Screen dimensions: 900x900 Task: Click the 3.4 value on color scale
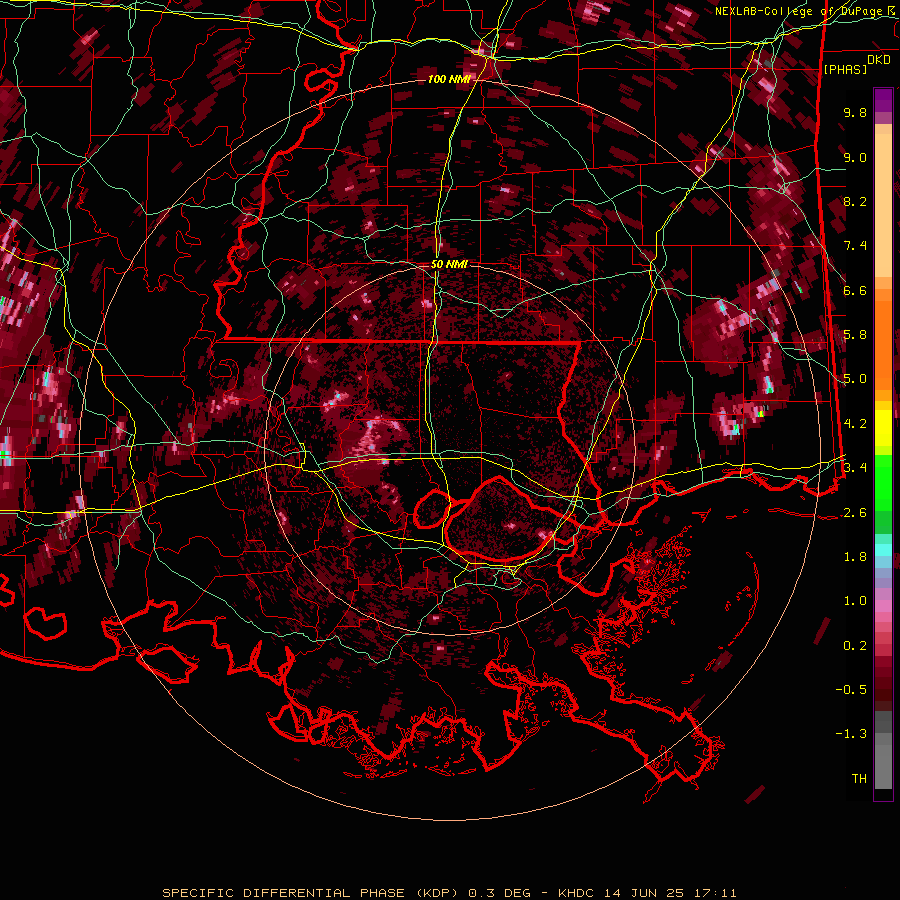855,468
